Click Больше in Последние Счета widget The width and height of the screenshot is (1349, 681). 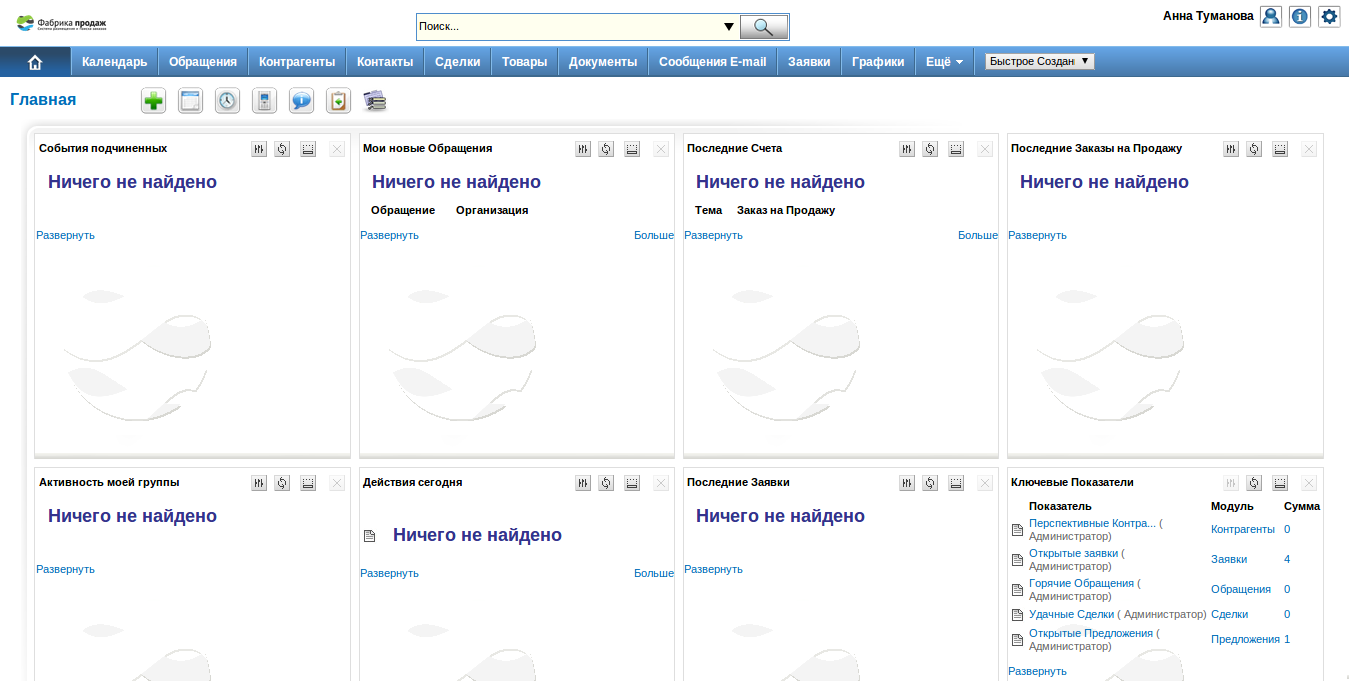click(978, 235)
